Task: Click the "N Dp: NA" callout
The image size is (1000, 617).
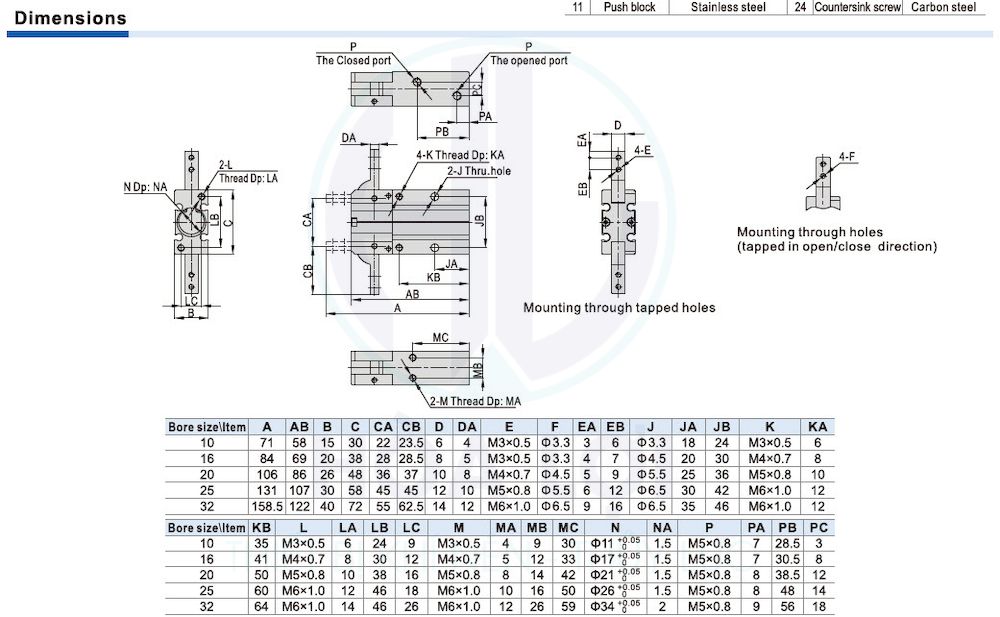Action: tap(145, 187)
